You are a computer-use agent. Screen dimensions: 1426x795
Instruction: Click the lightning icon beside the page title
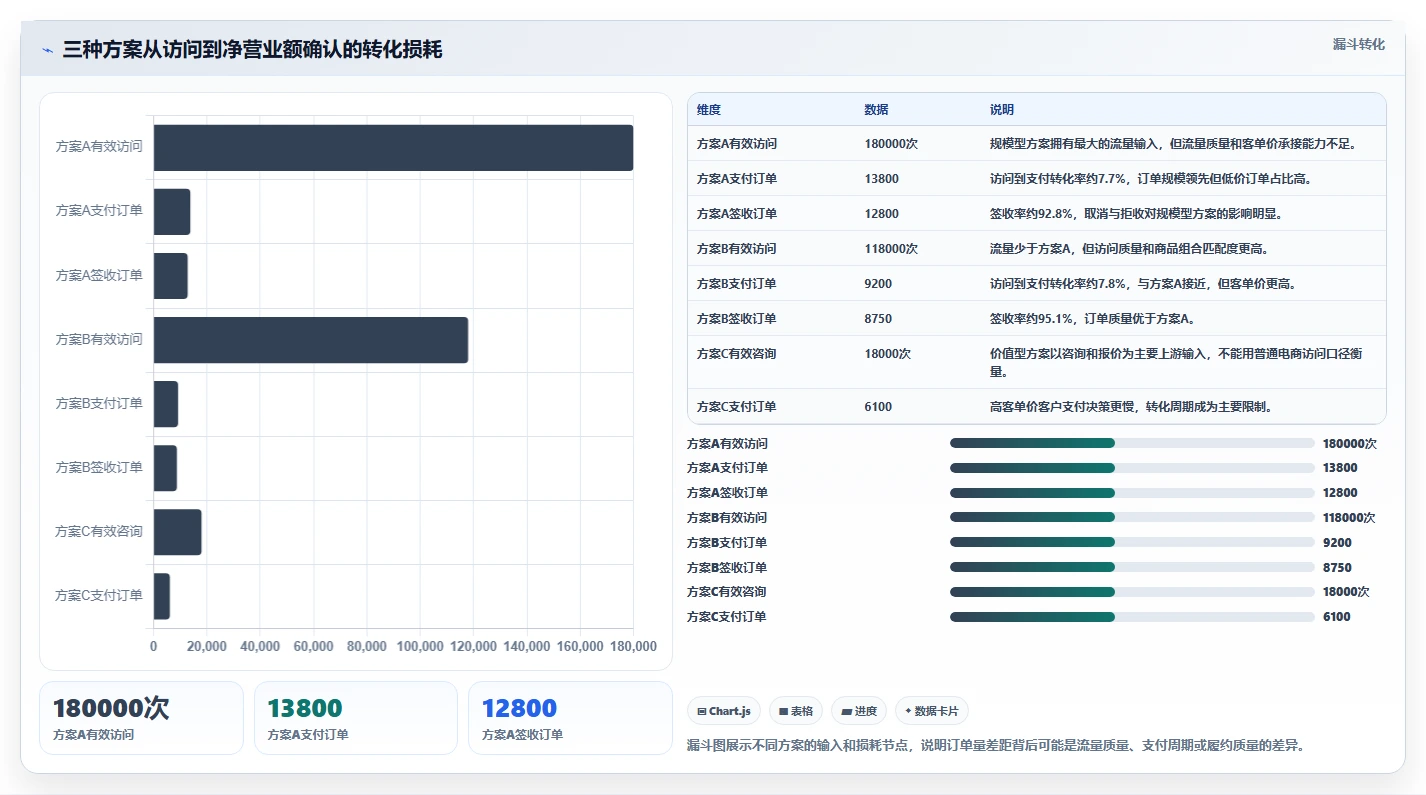tap(47, 50)
